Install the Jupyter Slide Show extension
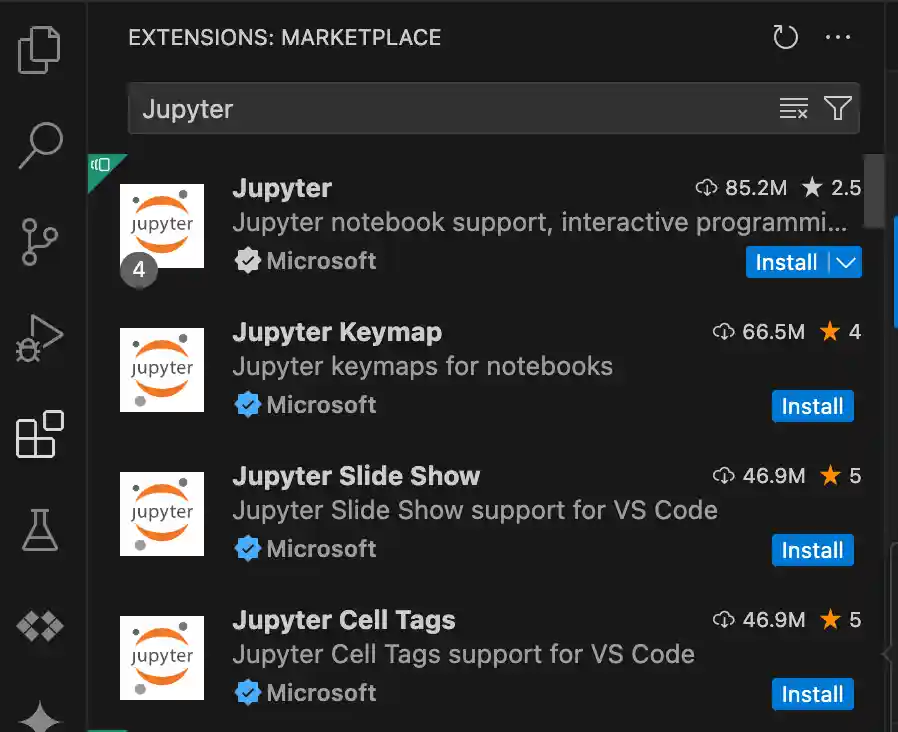Image resolution: width=898 pixels, height=732 pixels. pyautogui.click(x=812, y=550)
